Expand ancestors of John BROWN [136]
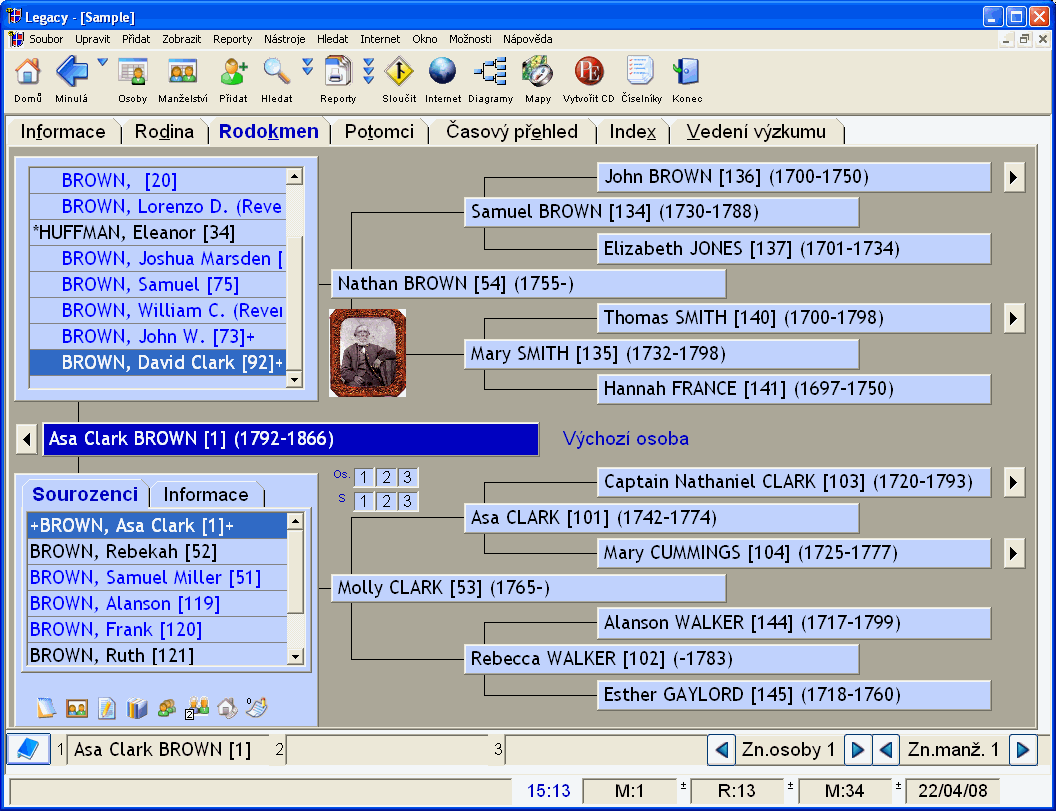Viewport: 1056px width, 811px height. 1013,177
